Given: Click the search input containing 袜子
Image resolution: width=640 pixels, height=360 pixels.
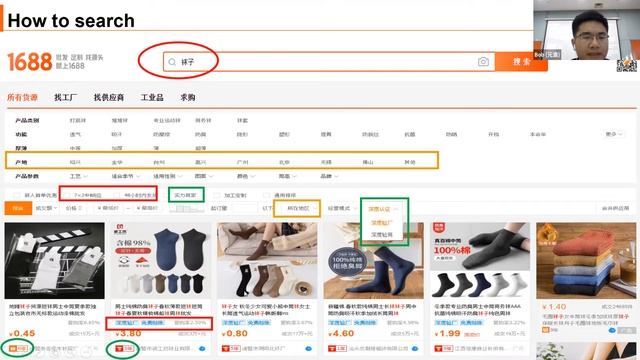Looking at the screenshot, I should pyautogui.click(x=329, y=62).
